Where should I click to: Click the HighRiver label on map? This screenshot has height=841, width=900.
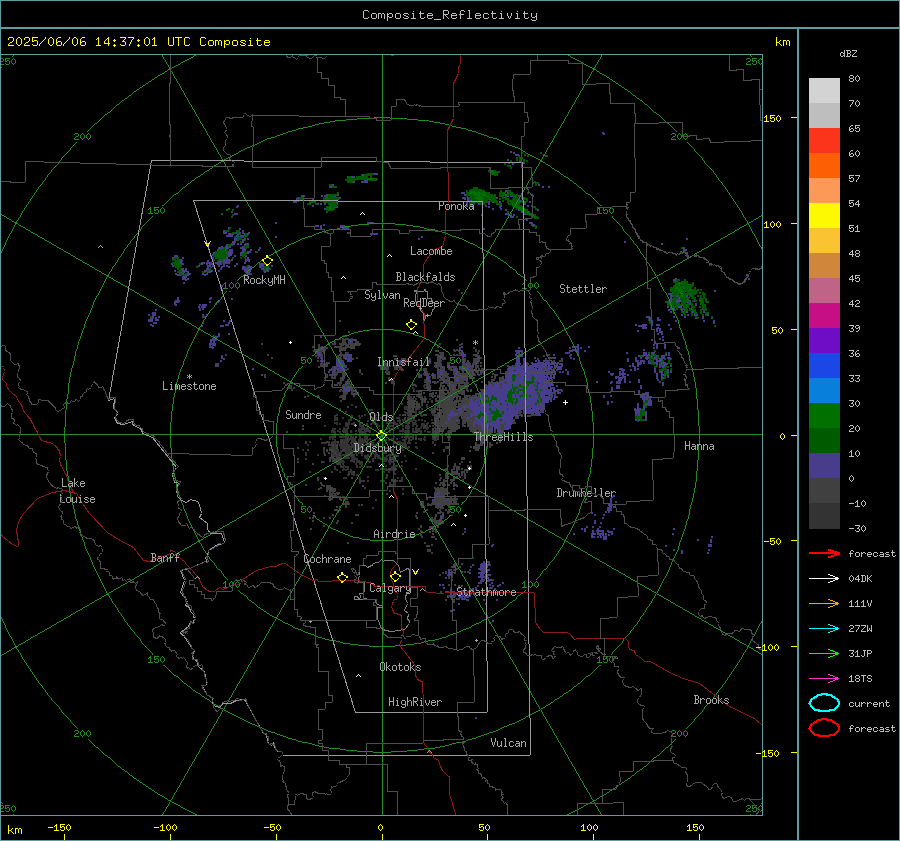click(x=415, y=702)
